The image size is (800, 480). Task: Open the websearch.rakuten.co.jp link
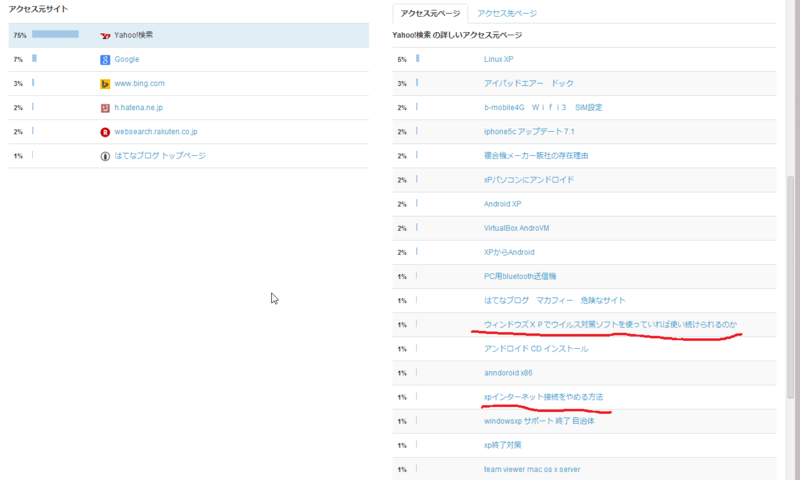(156, 132)
